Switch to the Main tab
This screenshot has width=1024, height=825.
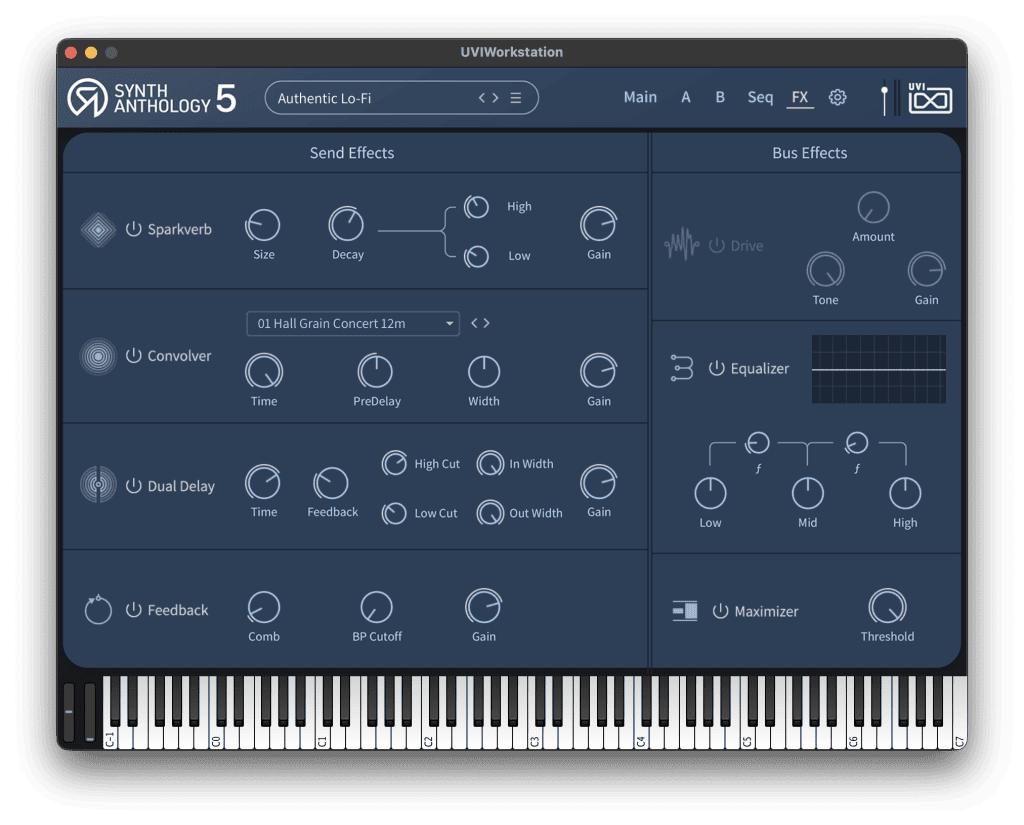[640, 97]
